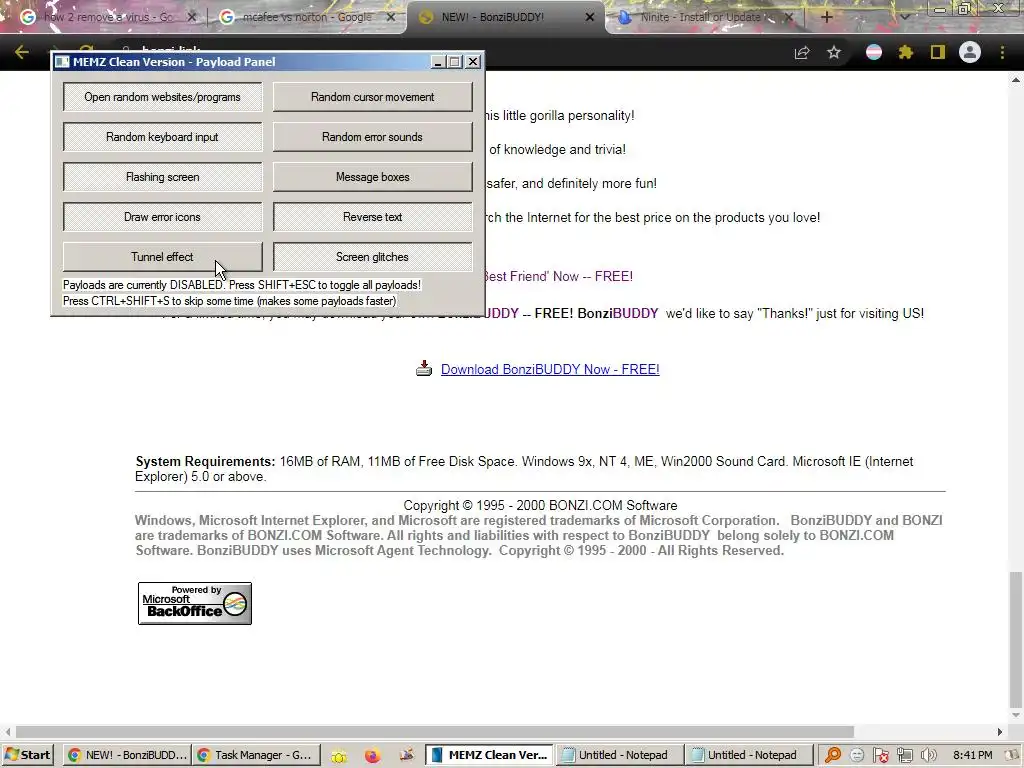Click the download icon beside the BonziBUDDY link
The height and width of the screenshot is (768, 1024).
[424, 368]
